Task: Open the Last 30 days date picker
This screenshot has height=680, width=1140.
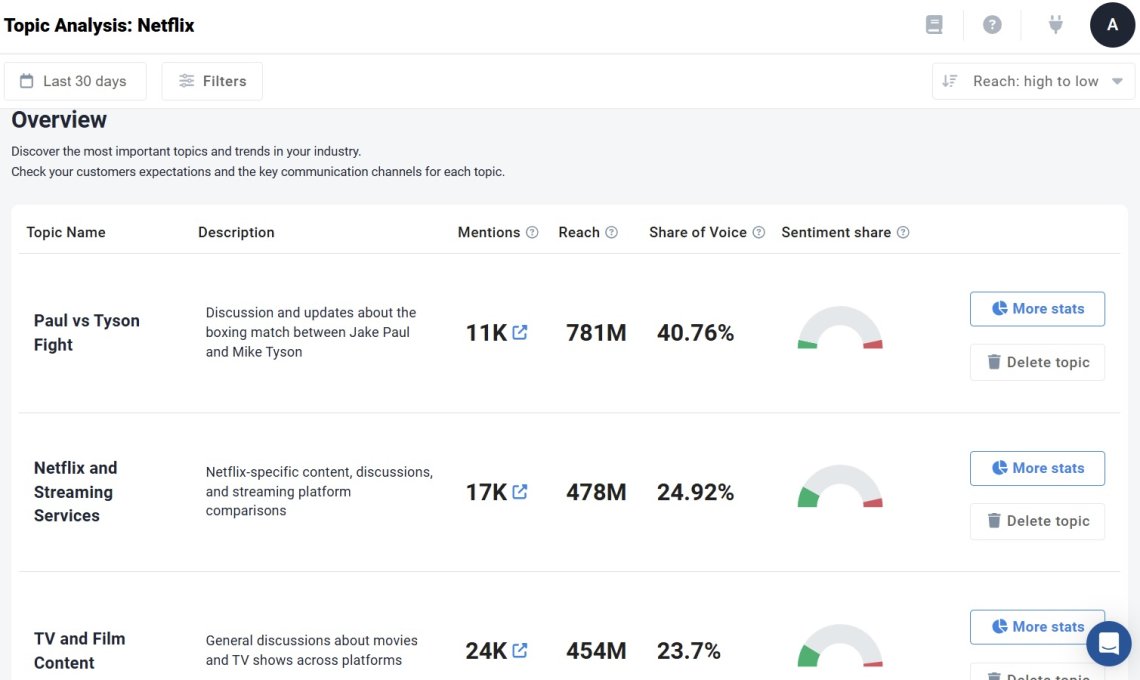Action: pyautogui.click(x=75, y=81)
